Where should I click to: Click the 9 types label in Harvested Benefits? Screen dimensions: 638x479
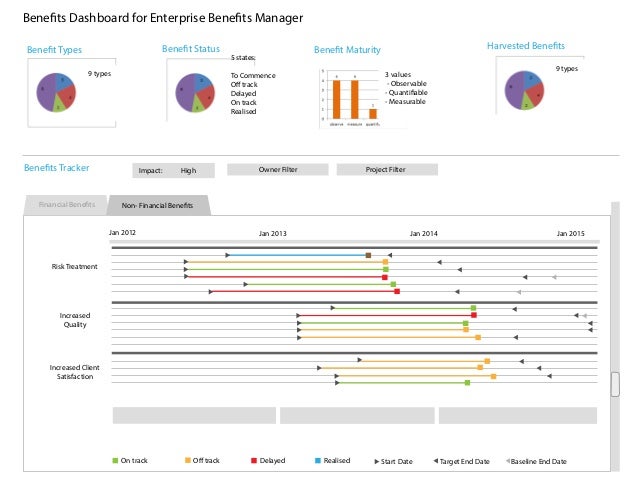coord(567,68)
